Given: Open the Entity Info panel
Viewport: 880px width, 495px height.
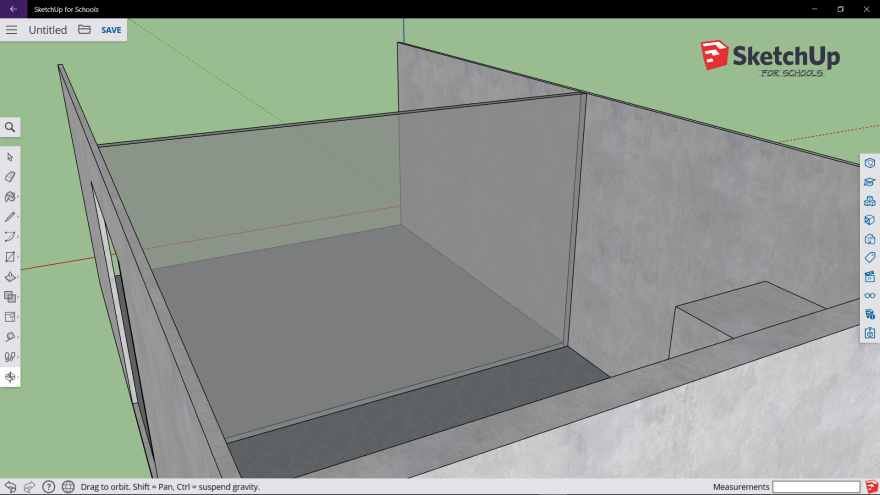Looking at the screenshot, I should [x=870, y=163].
